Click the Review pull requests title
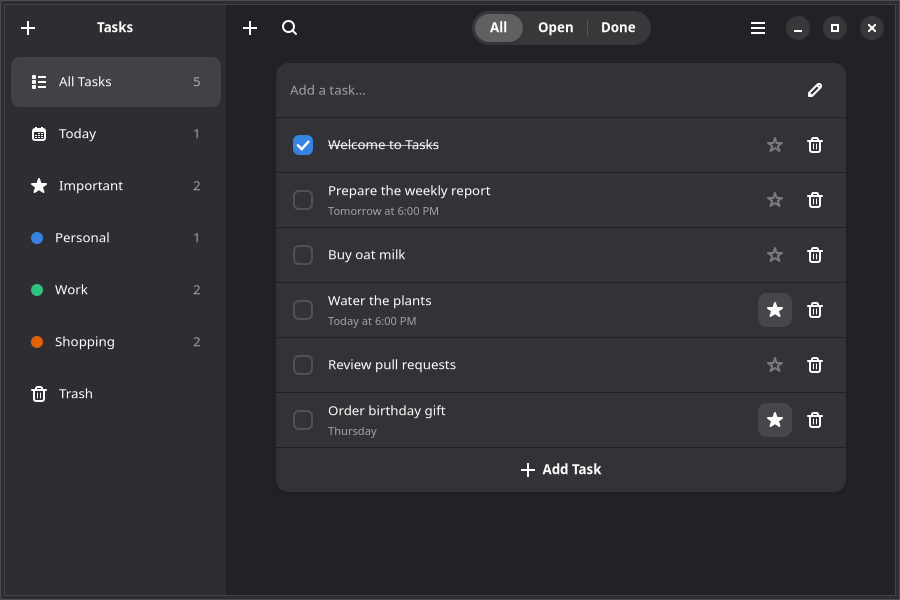The width and height of the screenshot is (900, 600). 391,365
